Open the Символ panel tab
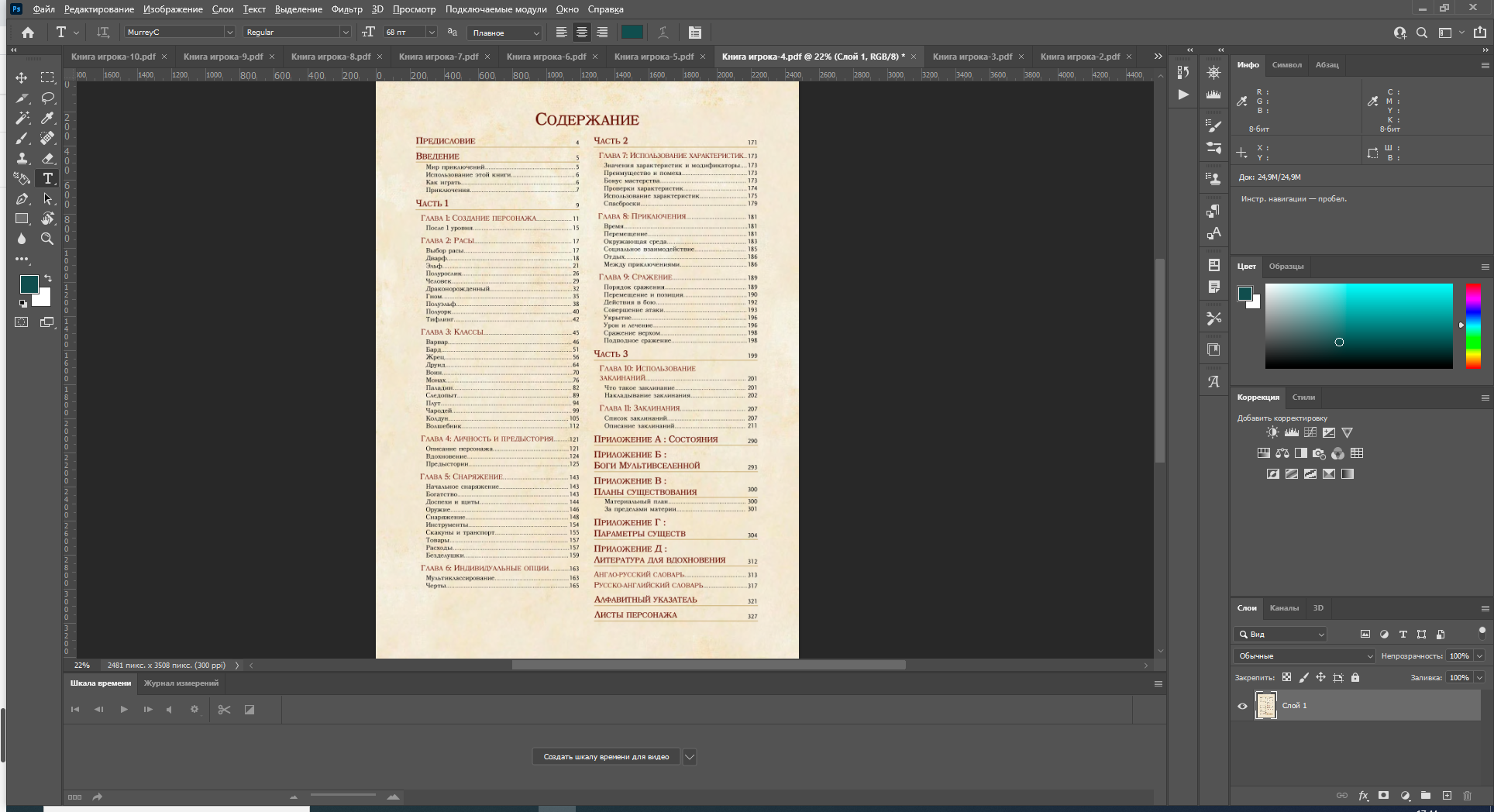Image resolution: width=1494 pixels, height=812 pixels. coord(1287,65)
